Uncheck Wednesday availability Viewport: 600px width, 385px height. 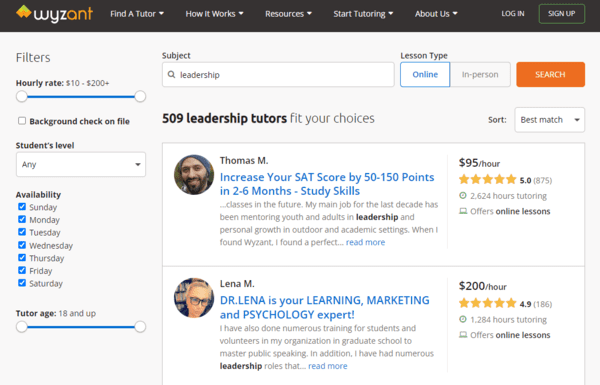tap(22, 245)
